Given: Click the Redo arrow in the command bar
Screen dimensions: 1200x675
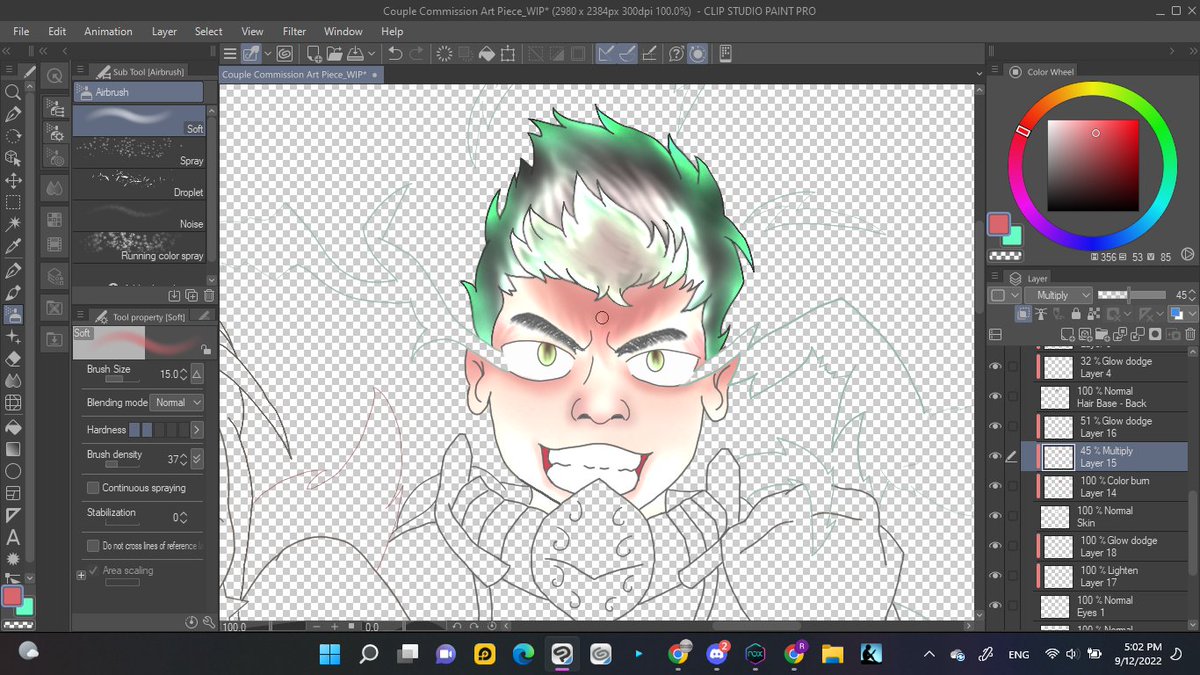Looking at the screenshot, I should coord(416,53).
